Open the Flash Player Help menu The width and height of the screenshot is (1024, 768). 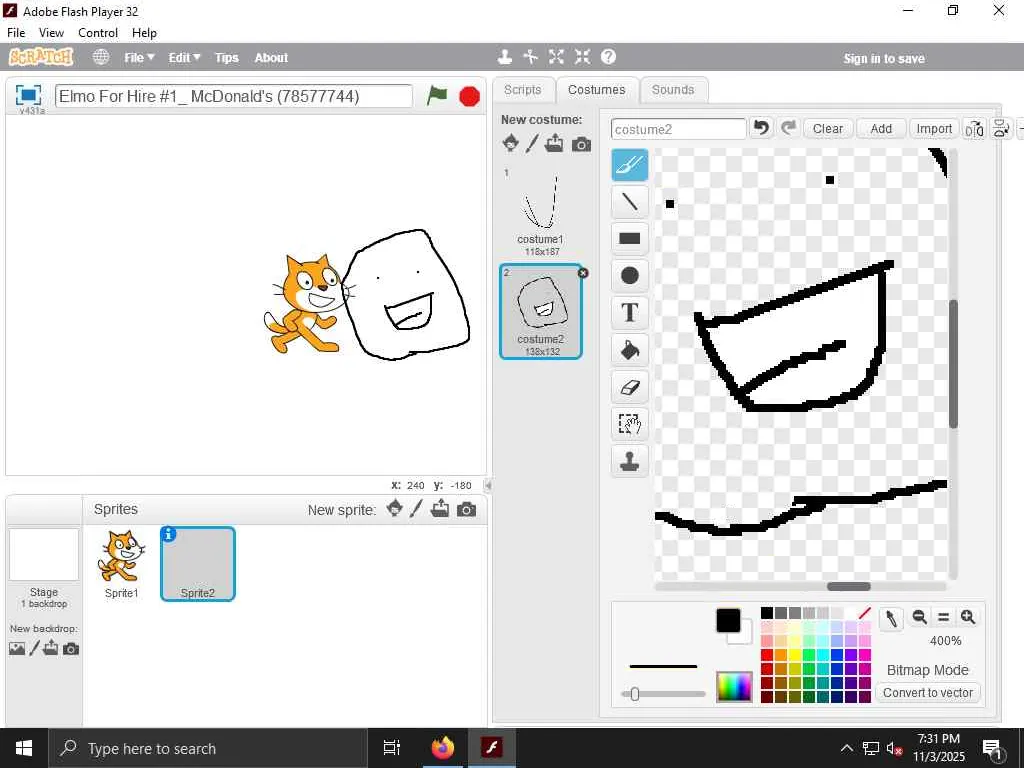[x=144, y=33]
